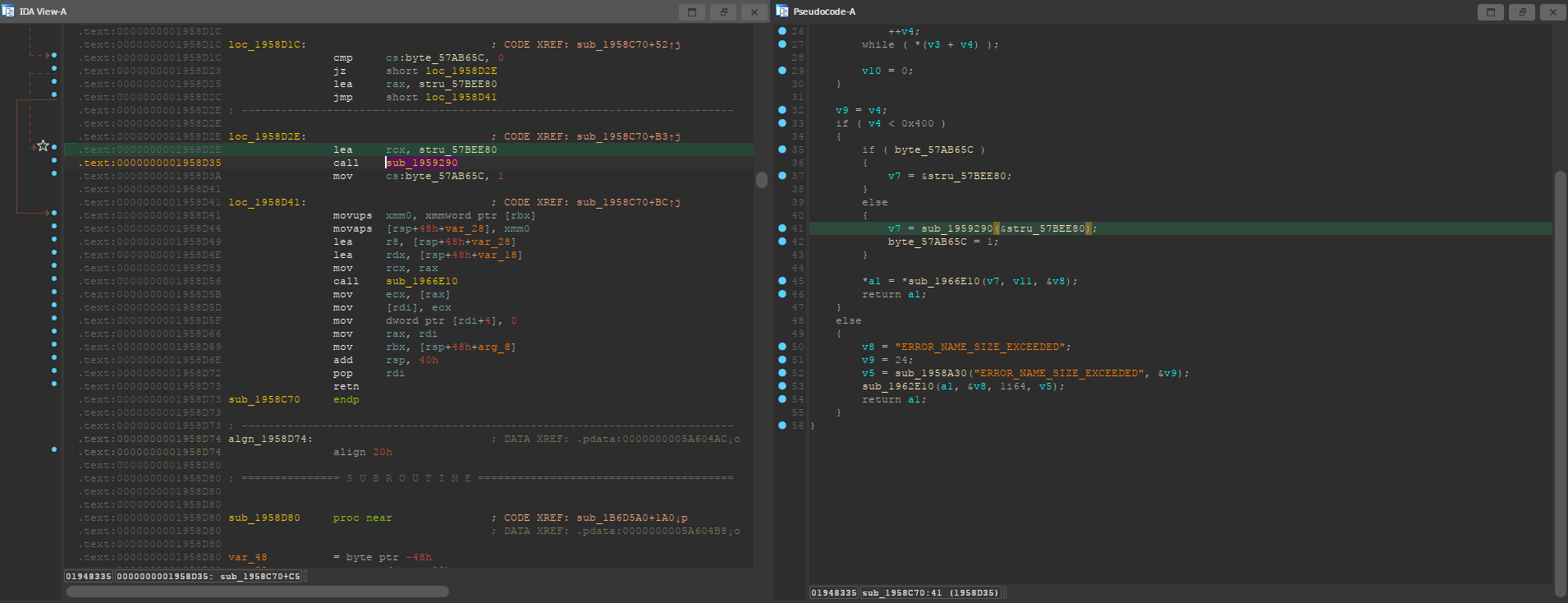Click CODE XREF sub_1958C70+52 reference
The image size is (1568, 603).
click(586, 44)
